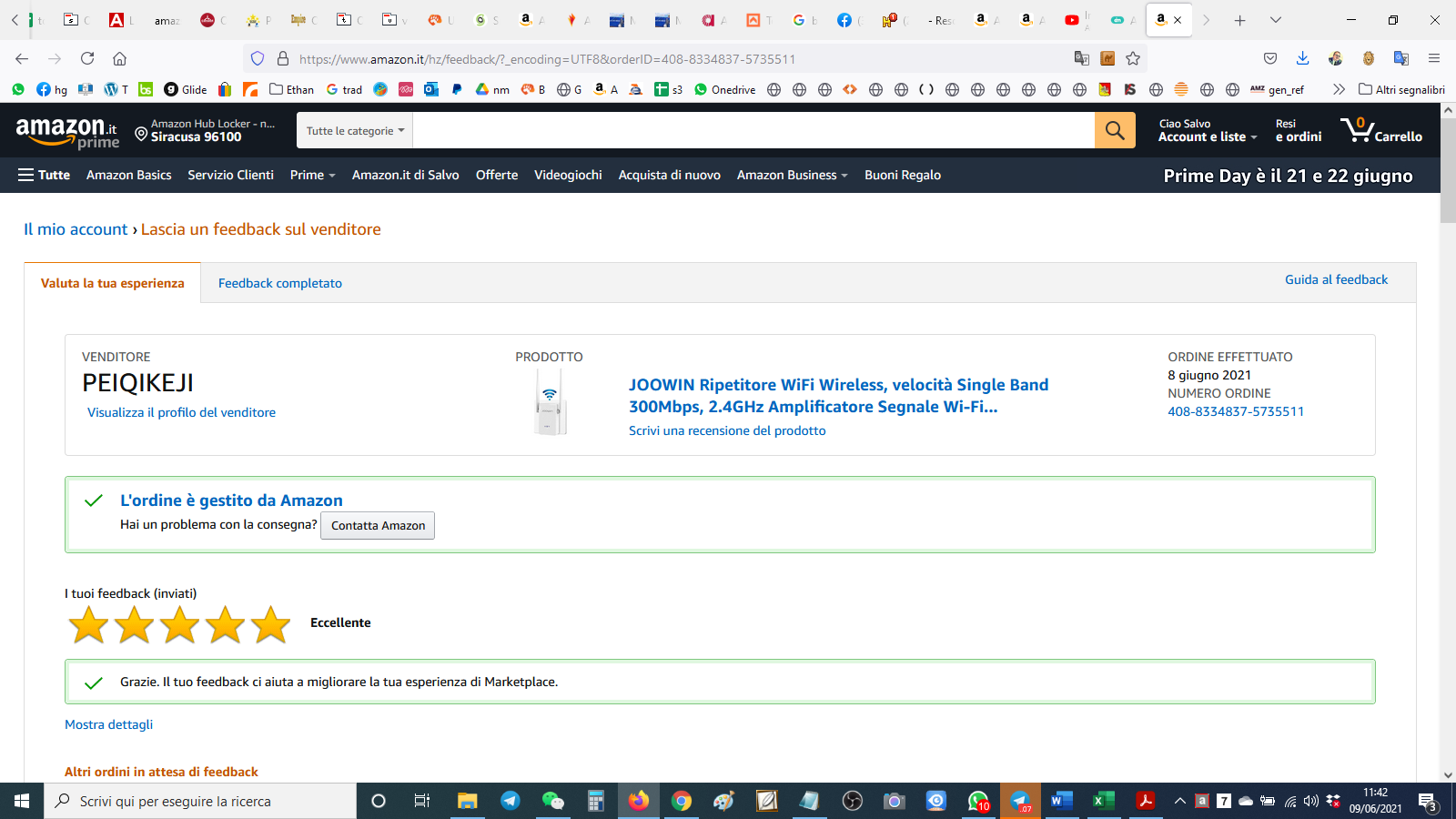Click the Amazon.it prime logo
This screenshot has height=819, width=1456.
67,132
